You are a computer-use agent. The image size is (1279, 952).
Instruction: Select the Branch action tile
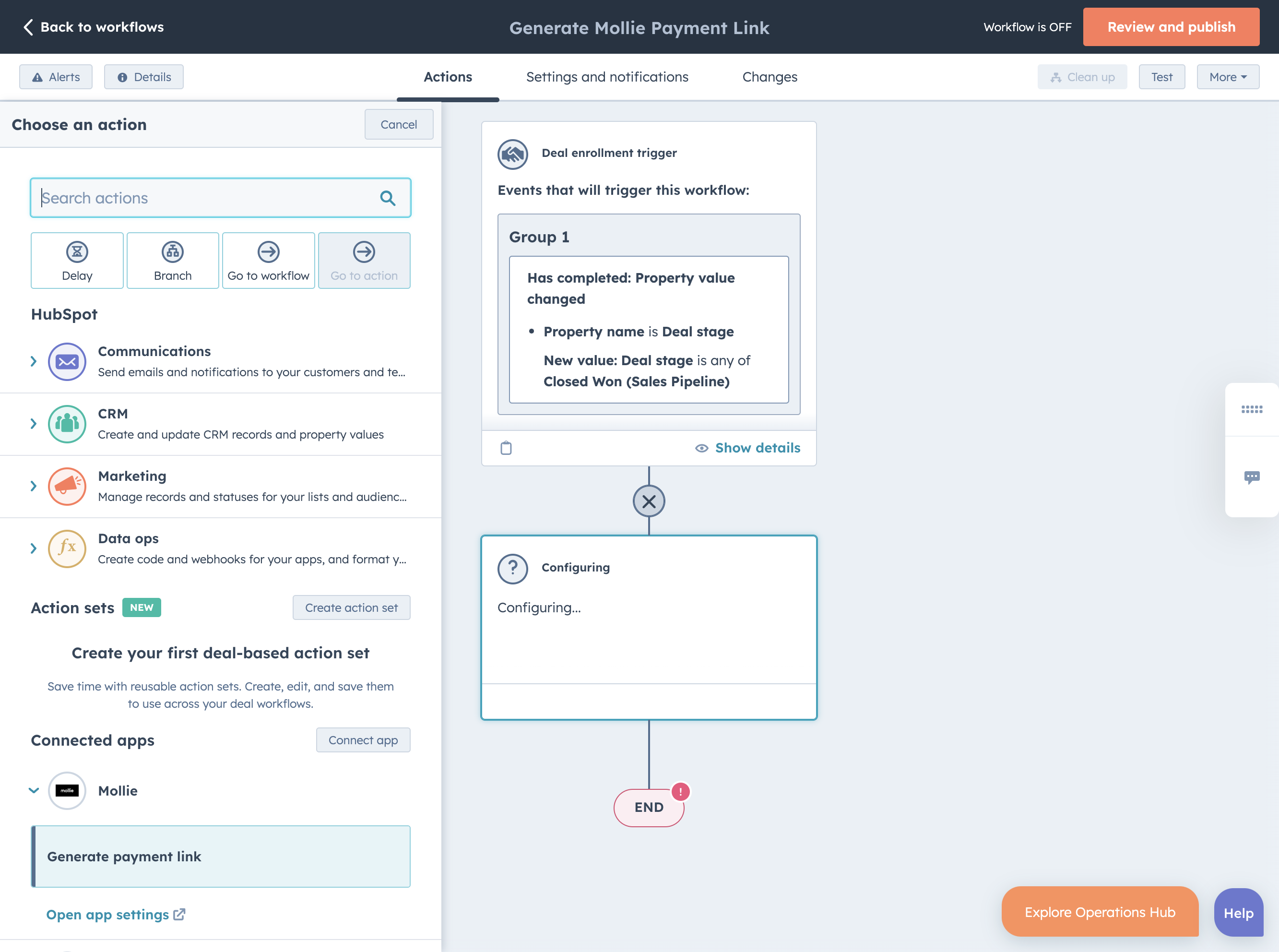pos(172,261)
